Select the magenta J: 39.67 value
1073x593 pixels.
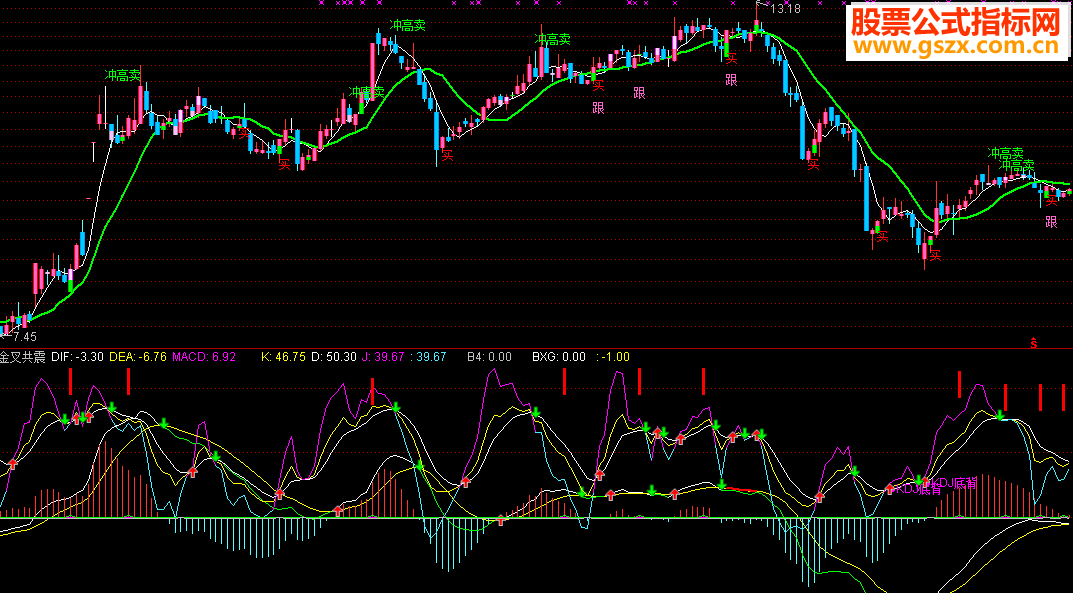pyautogui.click(x=383, y=356)
